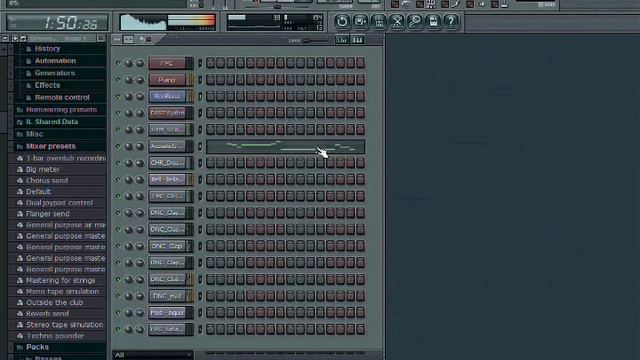The width and height of the screenshot is (640, 360).
Task: Open the keyboard editor in step sequencer header
Action: click(x=358, y=40)
